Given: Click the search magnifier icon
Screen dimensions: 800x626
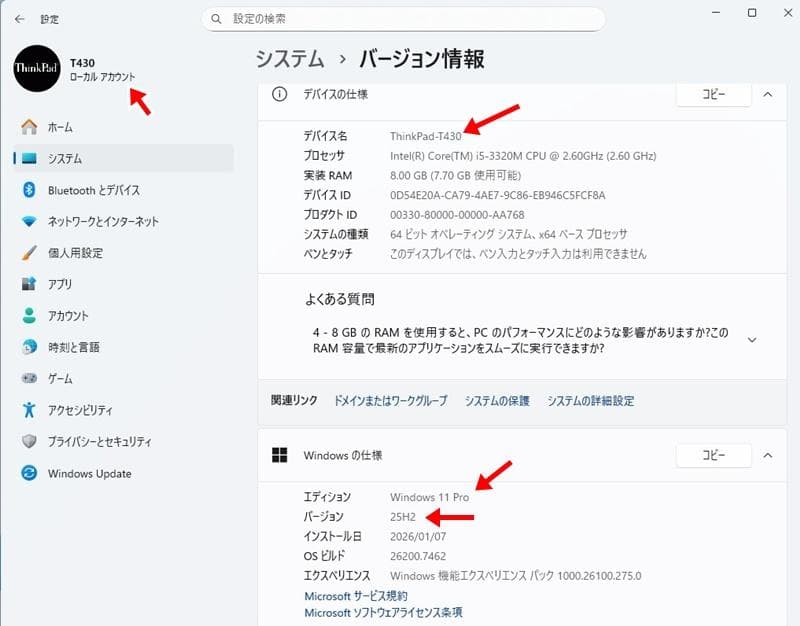Looking at the screenshot, I should [x=216, y=19].
